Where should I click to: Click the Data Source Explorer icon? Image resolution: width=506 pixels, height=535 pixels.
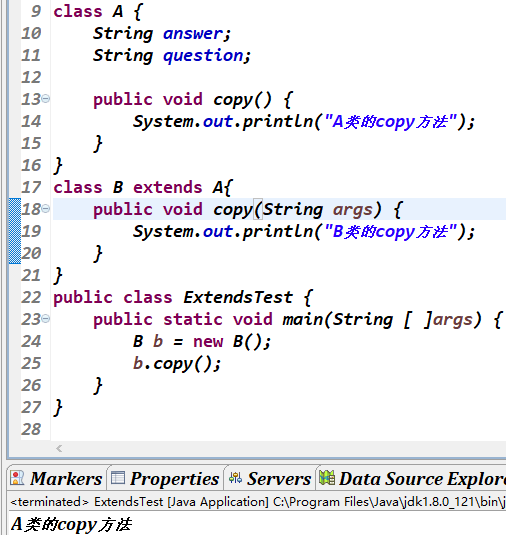[x=327, y=478]
